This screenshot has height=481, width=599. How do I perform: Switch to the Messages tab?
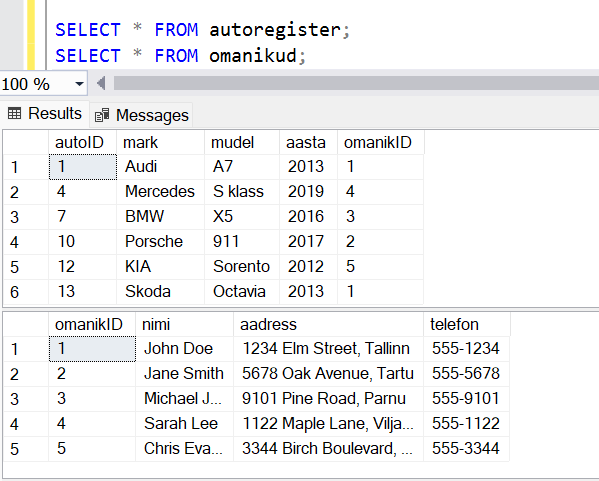[141, 115]
